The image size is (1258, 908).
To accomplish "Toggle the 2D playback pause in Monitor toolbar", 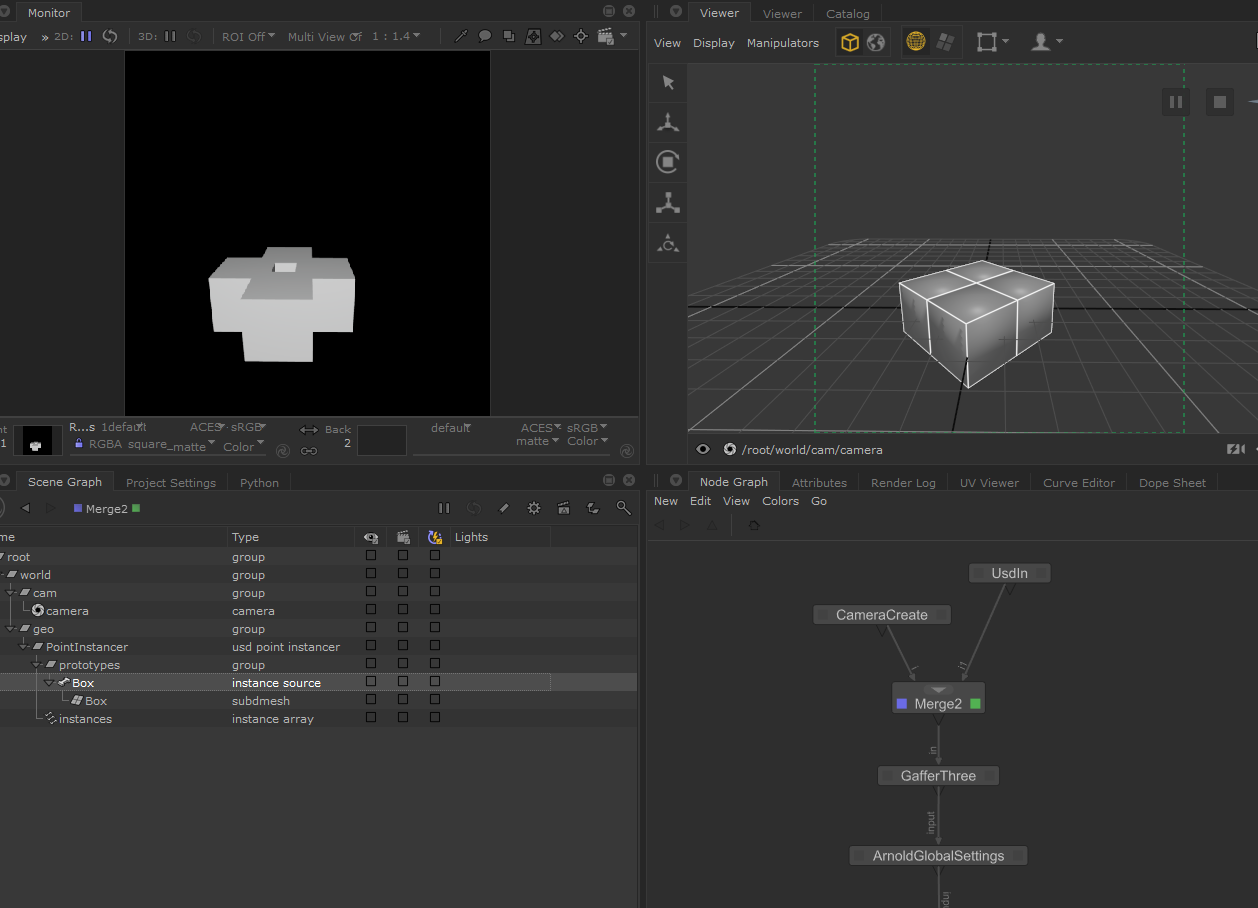I will (x=86, y=36).
